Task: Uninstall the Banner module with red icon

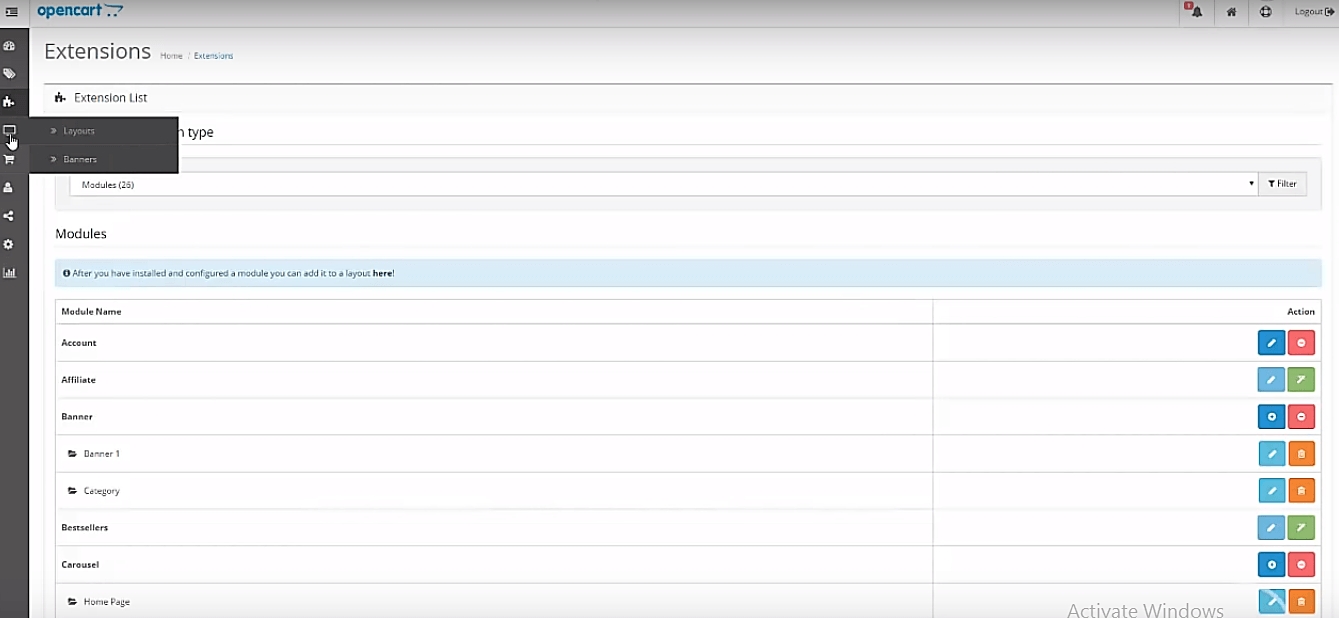Action: (x=1301, y=416)
